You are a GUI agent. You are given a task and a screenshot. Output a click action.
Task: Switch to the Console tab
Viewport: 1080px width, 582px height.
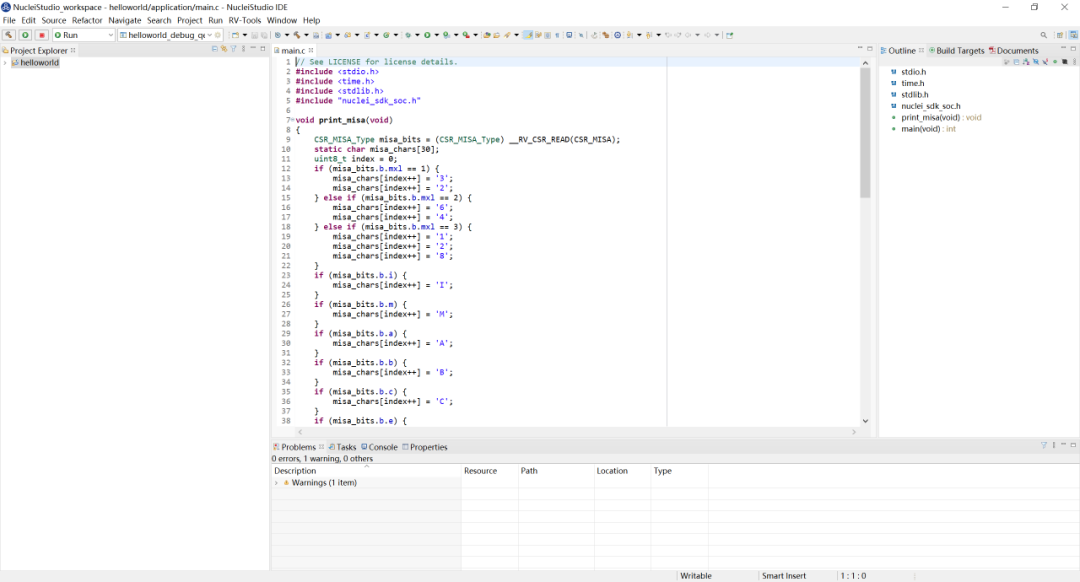point(380,447)
